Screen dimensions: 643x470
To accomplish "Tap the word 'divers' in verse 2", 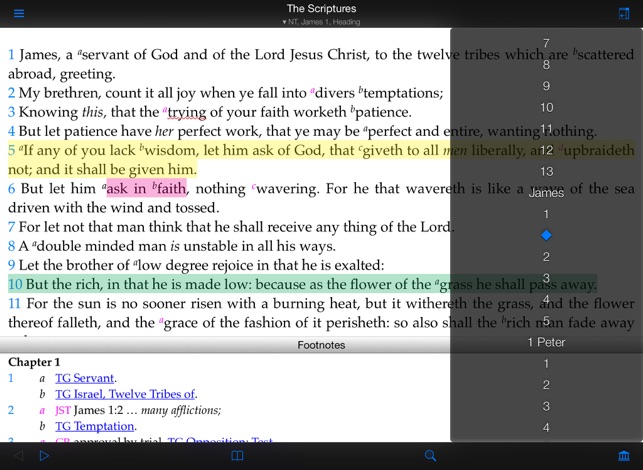I will point(334,93).
